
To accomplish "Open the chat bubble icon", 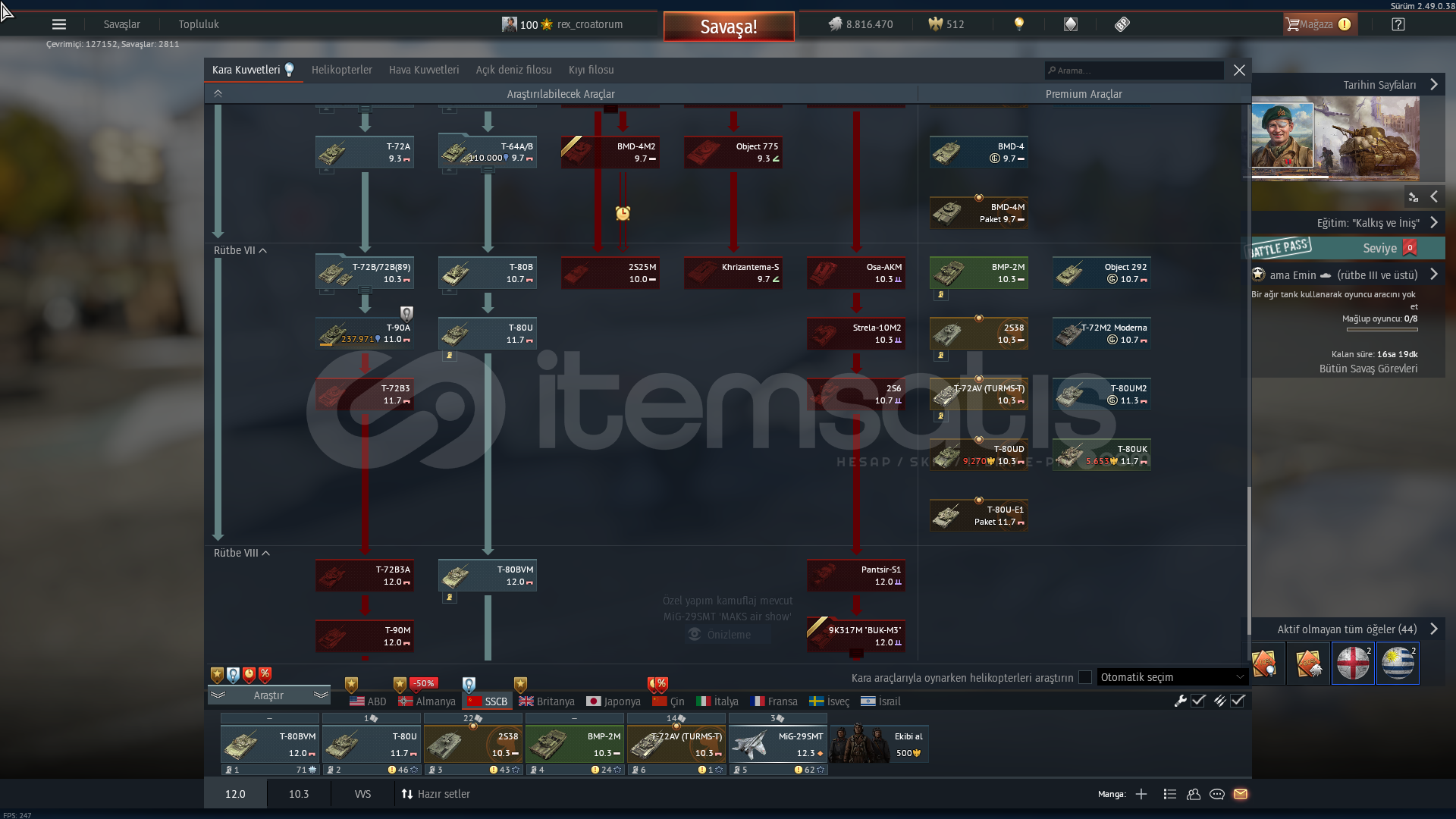I will click(1217, 794).
